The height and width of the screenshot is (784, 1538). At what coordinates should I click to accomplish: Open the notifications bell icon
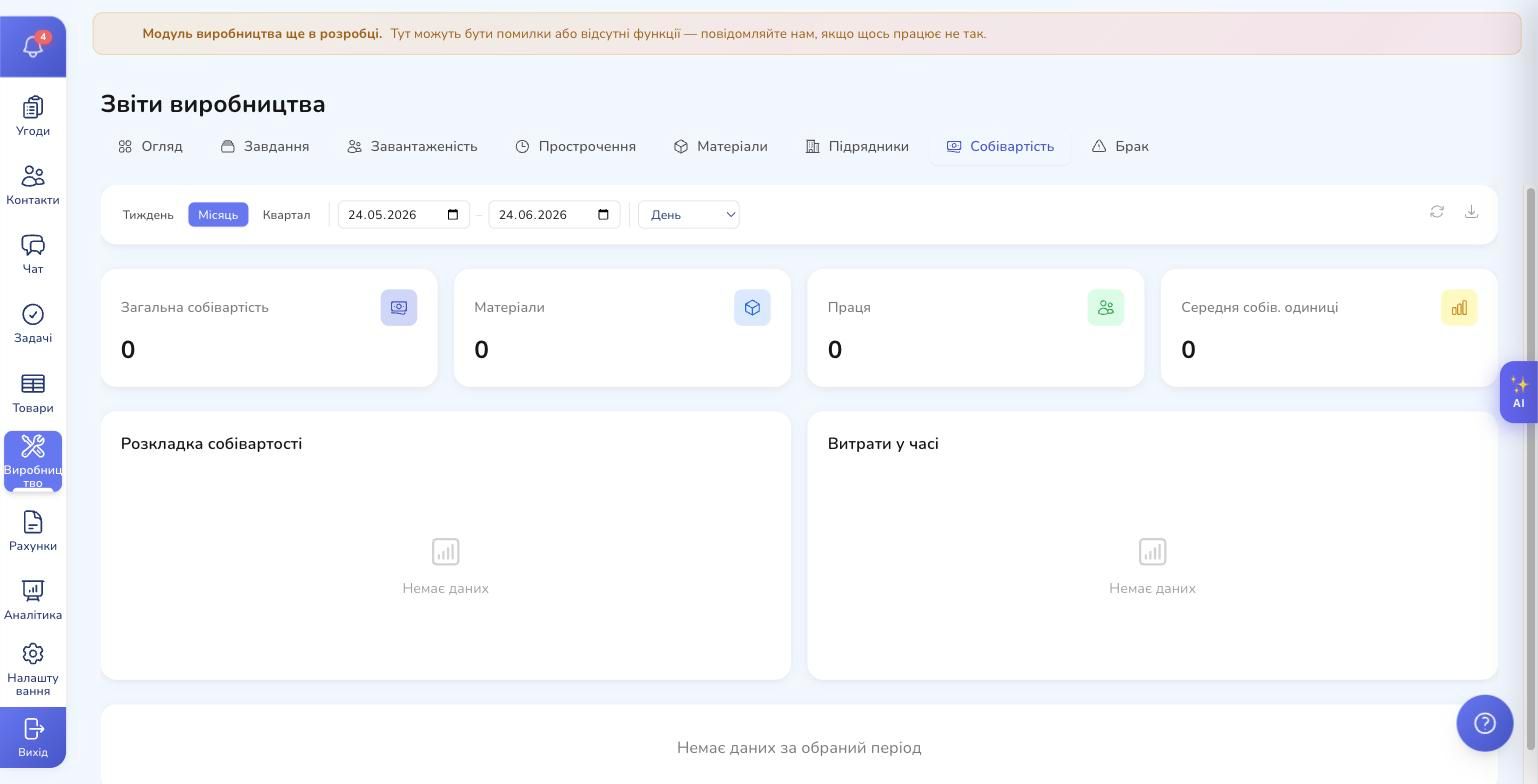point(33,46)
